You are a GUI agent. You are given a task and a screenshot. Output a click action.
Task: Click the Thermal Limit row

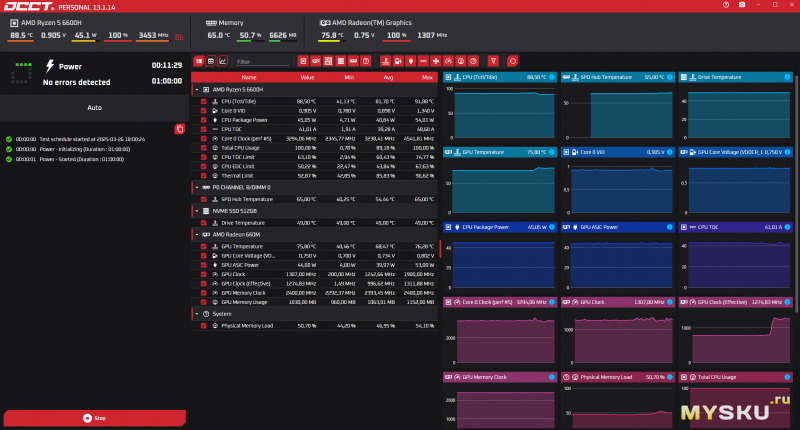[x=315, y=176]
